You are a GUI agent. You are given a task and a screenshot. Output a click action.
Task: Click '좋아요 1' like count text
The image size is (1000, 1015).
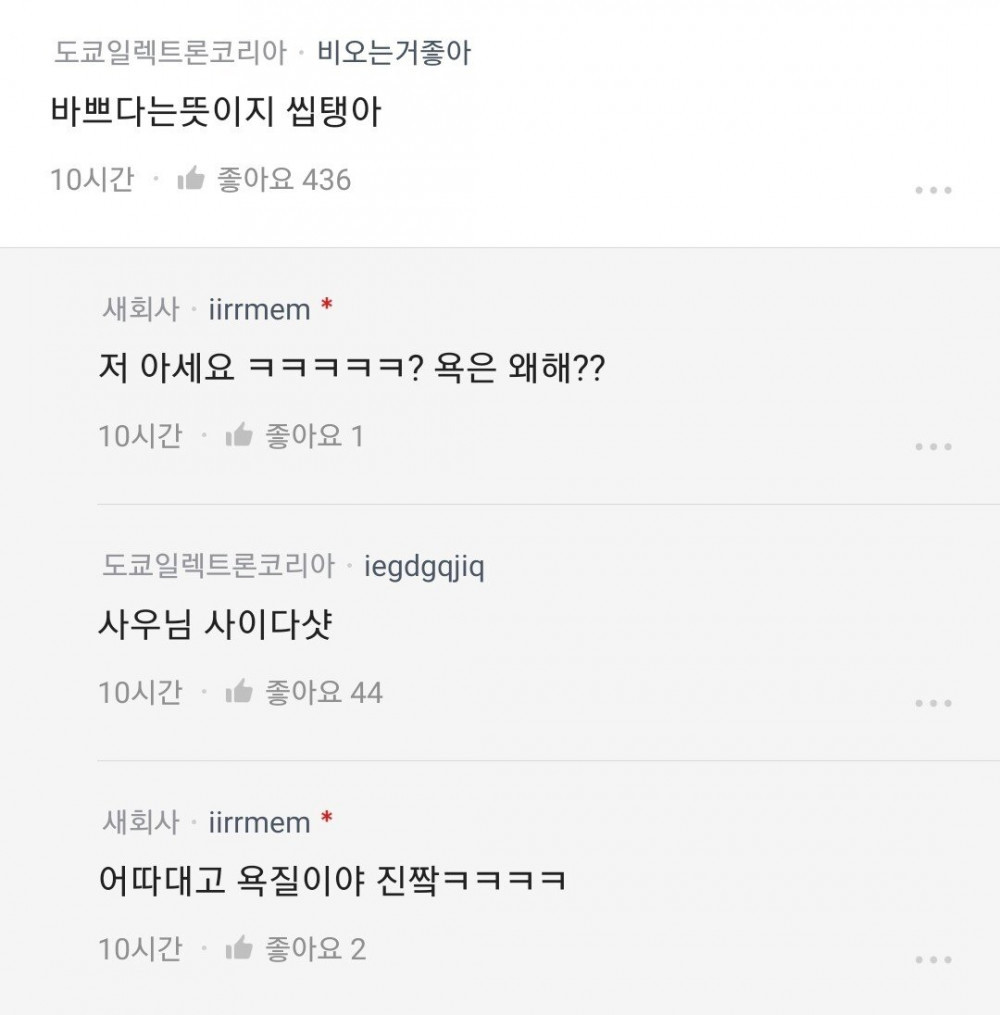pyautogui.click(x=314, y=436)
